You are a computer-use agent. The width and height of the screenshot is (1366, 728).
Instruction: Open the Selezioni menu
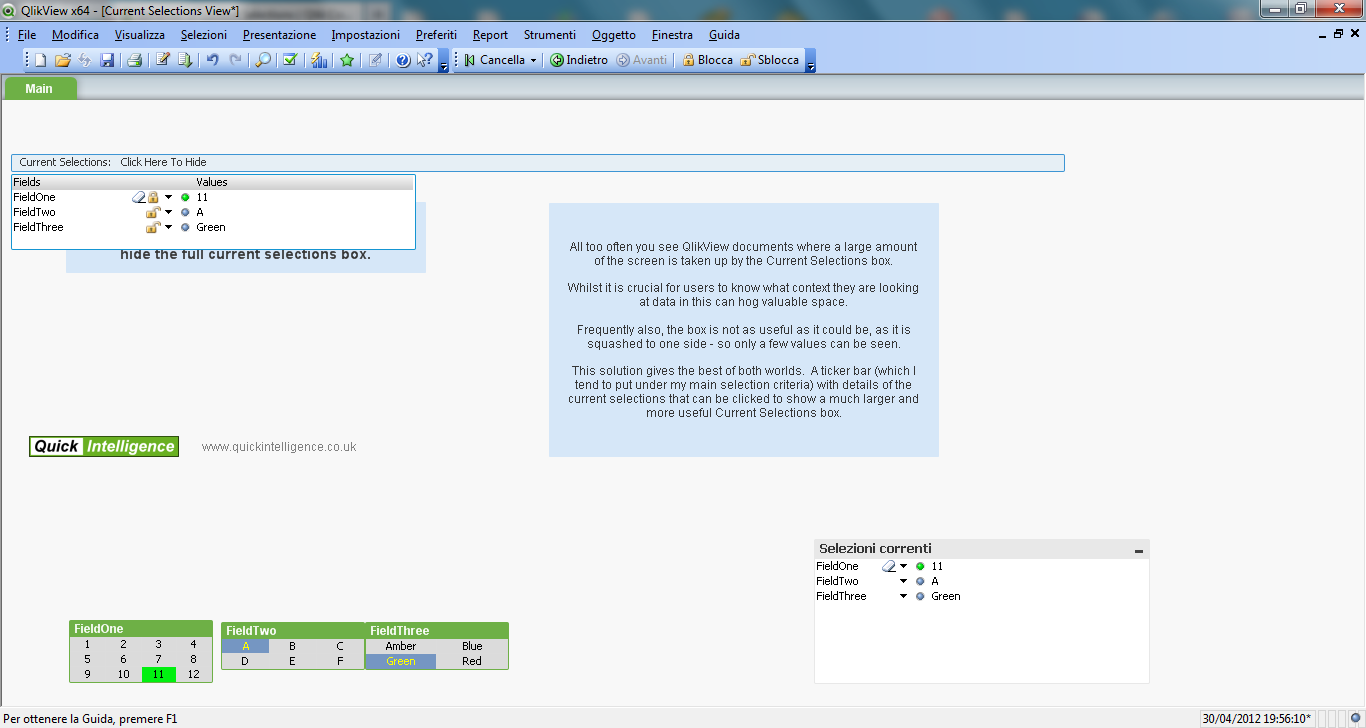[x=204, y=35]
